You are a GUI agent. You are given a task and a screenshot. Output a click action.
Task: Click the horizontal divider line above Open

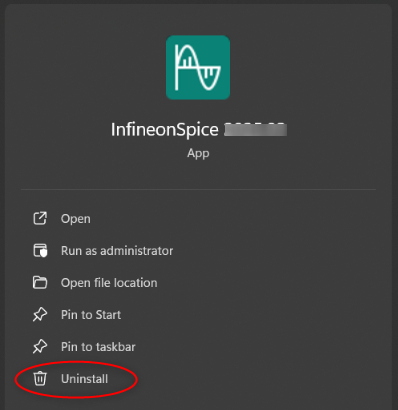pos(198,189)
